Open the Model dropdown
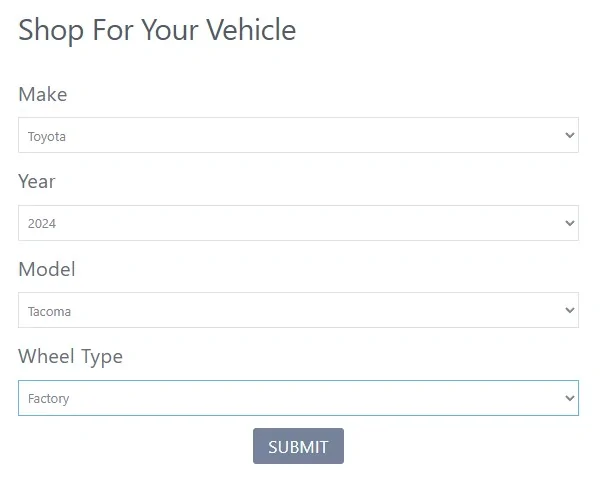 pos(298,310)
